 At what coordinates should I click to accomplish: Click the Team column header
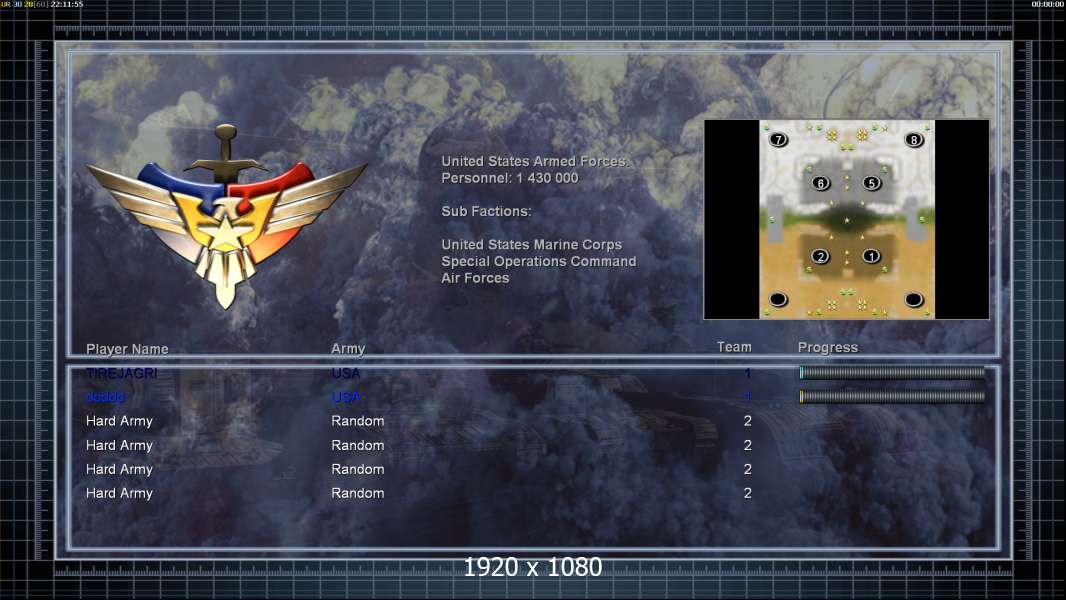point(734,347)
